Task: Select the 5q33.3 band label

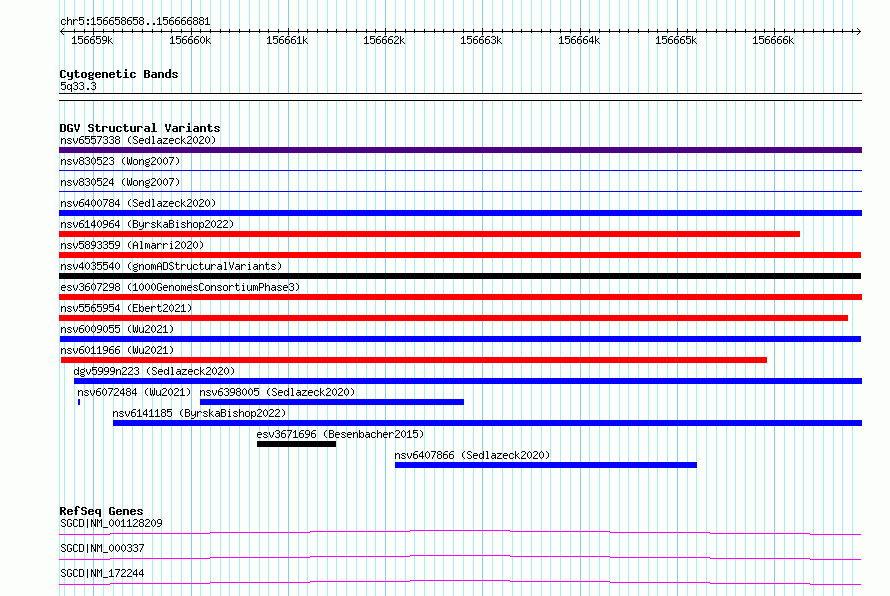Action: (78, 86)
